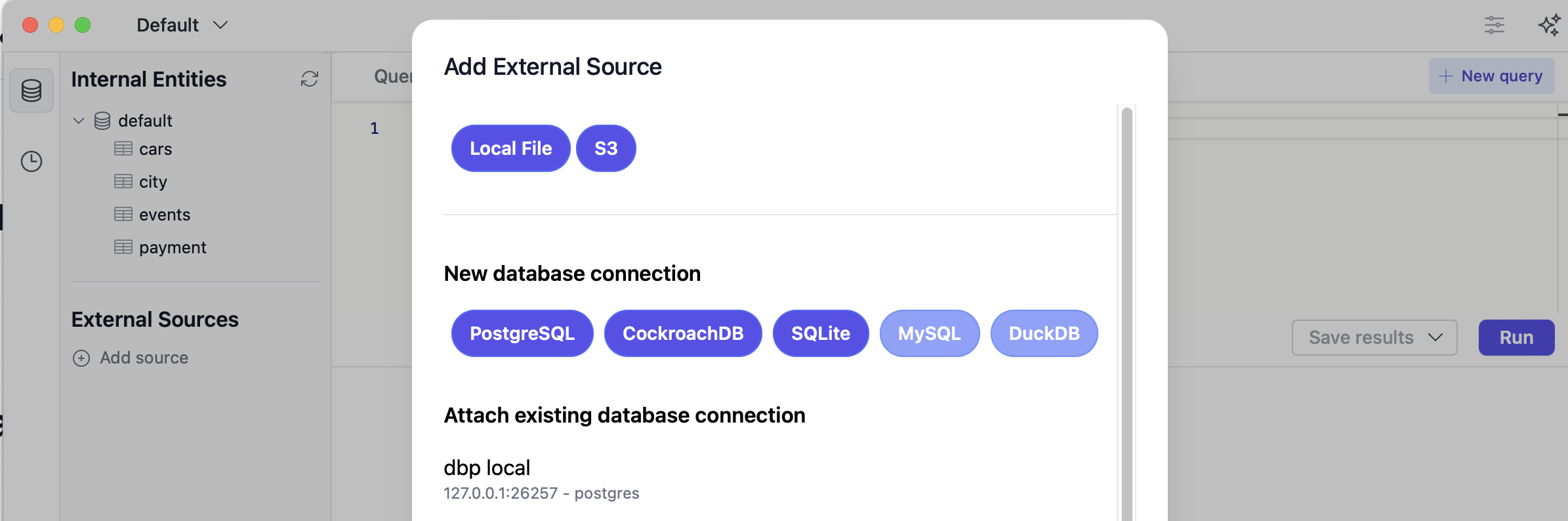Collapse the default database tree node
The height and width of the screenshot is (521, 1568).
pyautogui.click(x=79, y=121)
